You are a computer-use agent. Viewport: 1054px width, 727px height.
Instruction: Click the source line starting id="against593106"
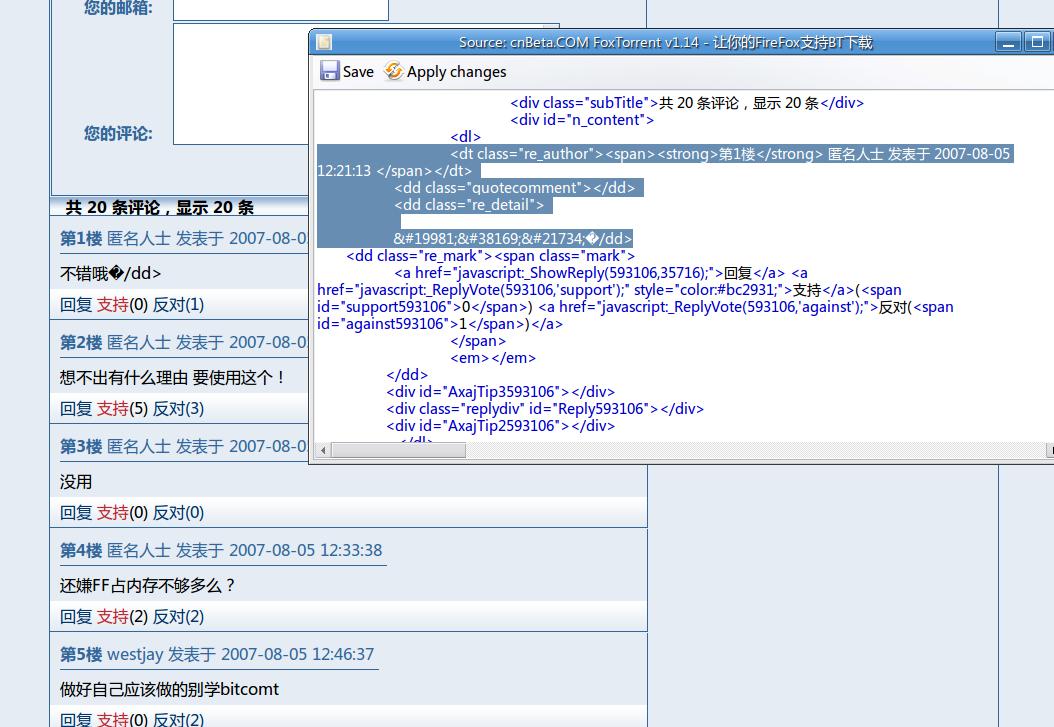point(440,324)
